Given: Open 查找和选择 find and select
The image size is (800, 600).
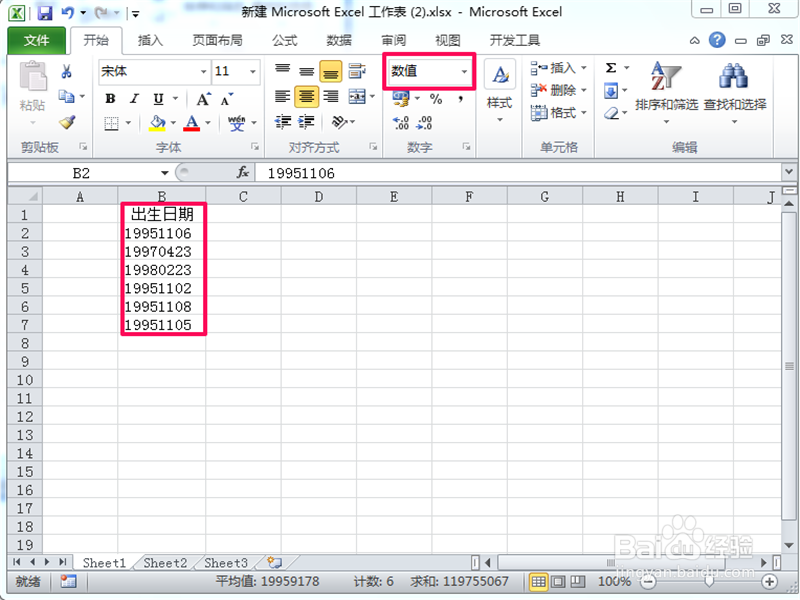Looking at the screenshot, I should pyautogui.click(x=735, y=92).
